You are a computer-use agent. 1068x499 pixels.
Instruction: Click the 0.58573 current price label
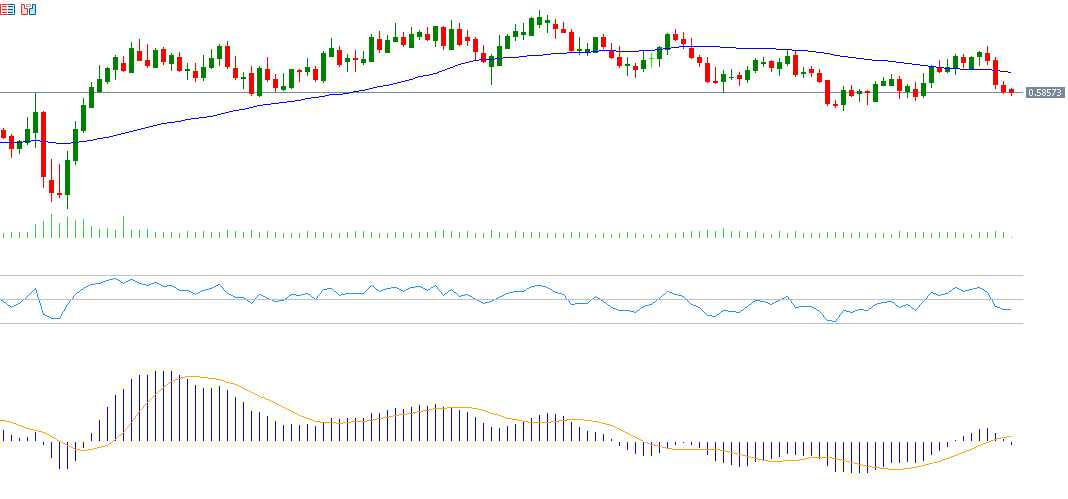click(x=1045, y=92)
